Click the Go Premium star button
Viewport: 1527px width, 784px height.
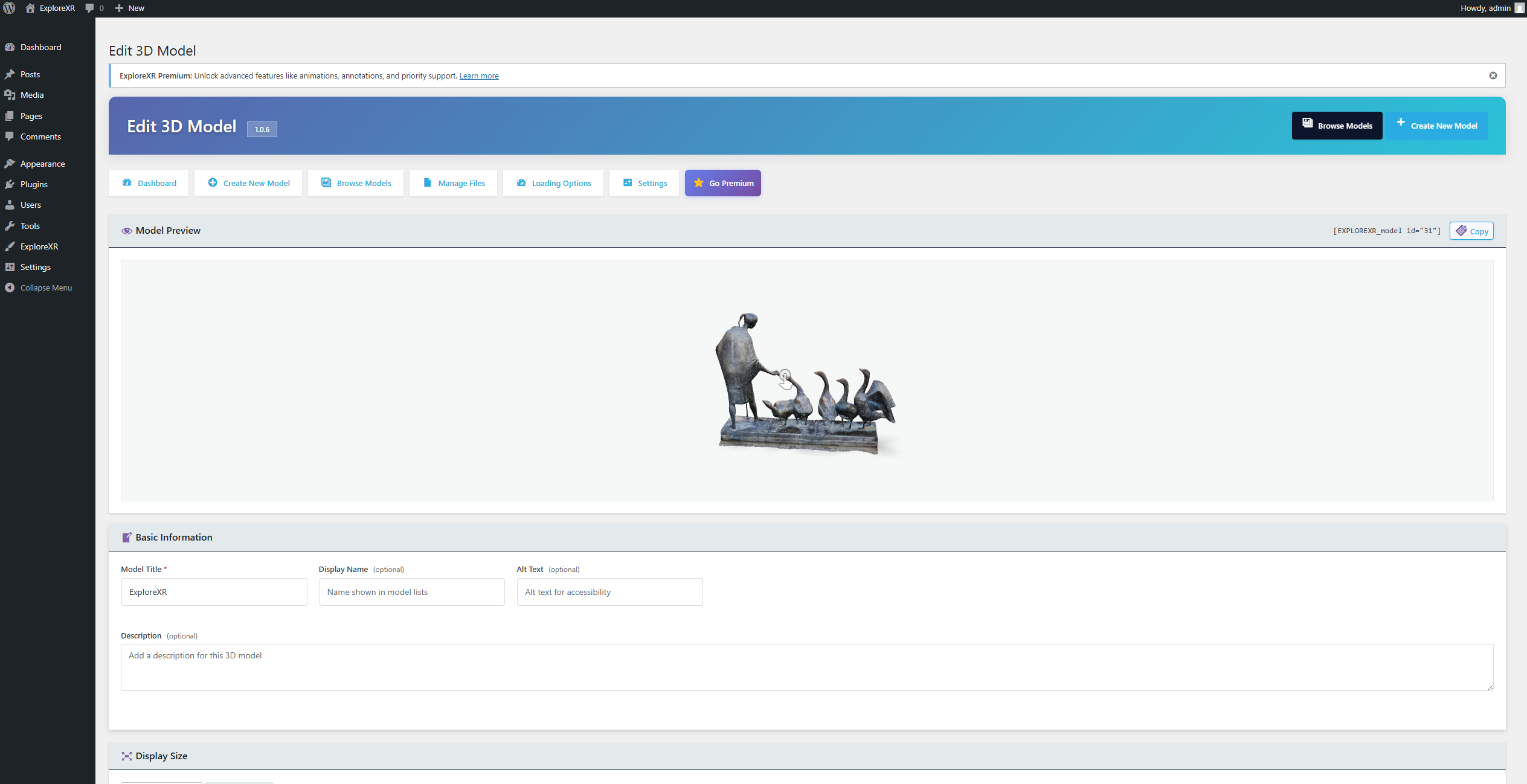722,183
